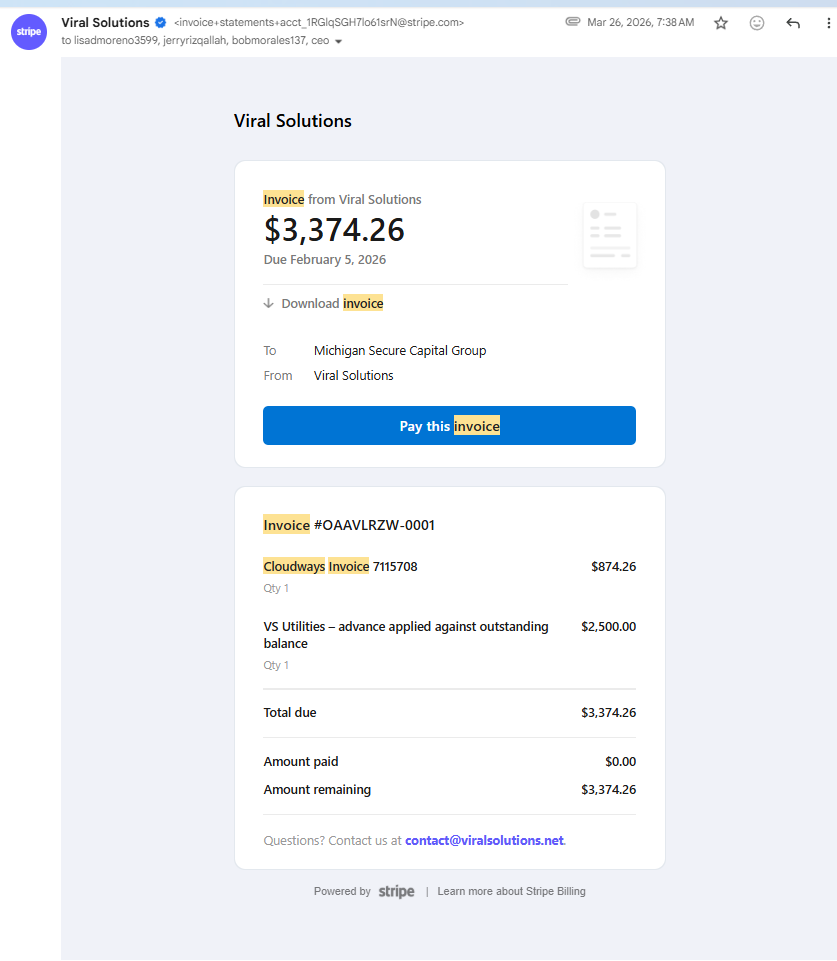Open the contact@viralsolutions.net email link
Viewport: 837px width, 961px height.
[x=484, y=840]
